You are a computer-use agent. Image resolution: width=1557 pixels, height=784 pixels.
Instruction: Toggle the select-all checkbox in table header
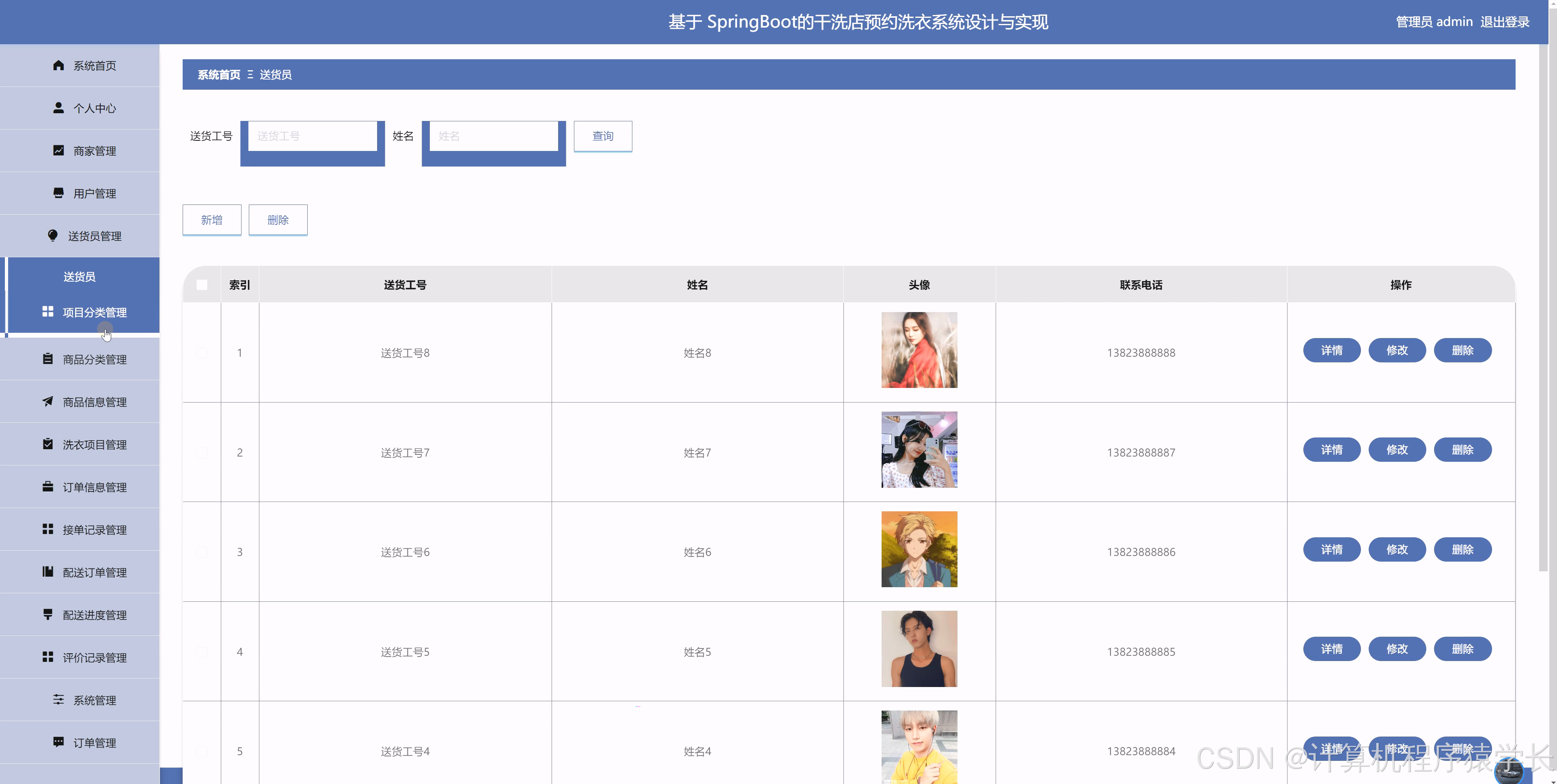202,285
